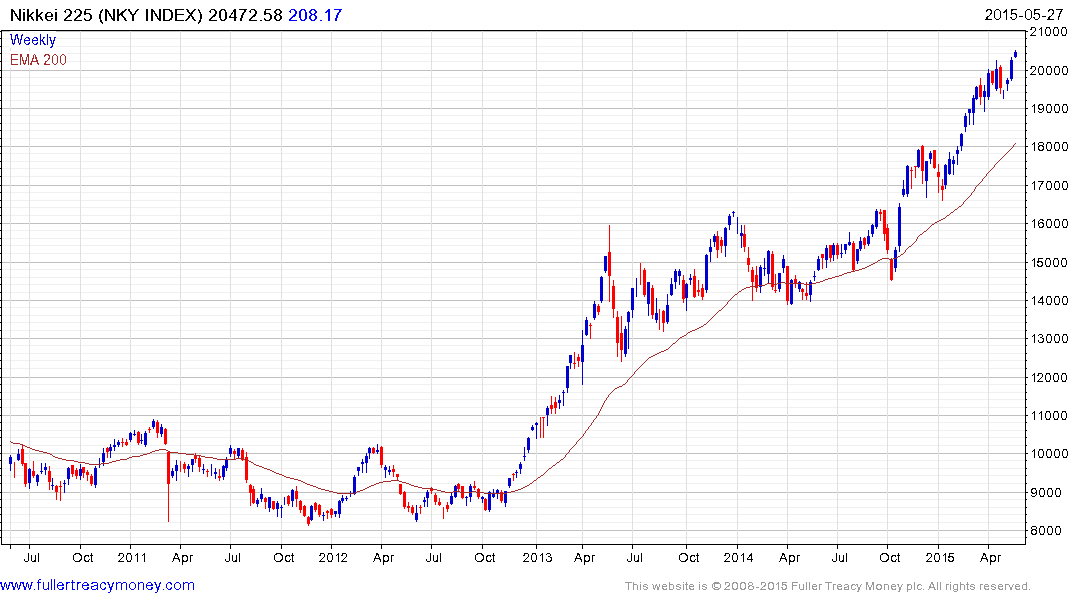
Task: Click the 15000 price axis label
Action: pyautogui.click(x=1048, y=262)
